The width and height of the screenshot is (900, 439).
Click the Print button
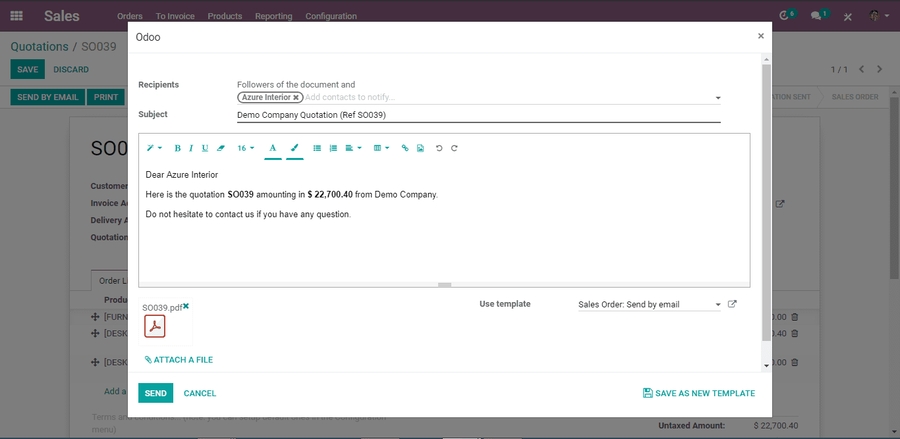point(106,97)
